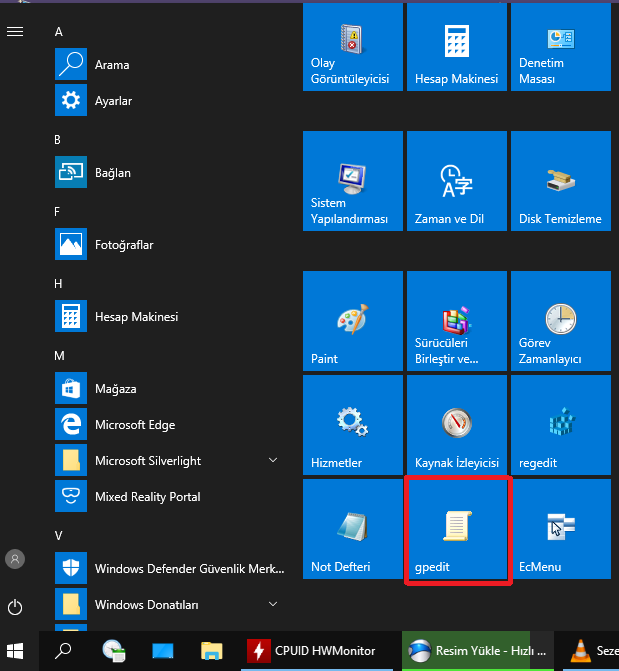Viewport: 619px width, 671px height.
Task: Switch to the Resim Yükle browser window
Action: (478, 651)
